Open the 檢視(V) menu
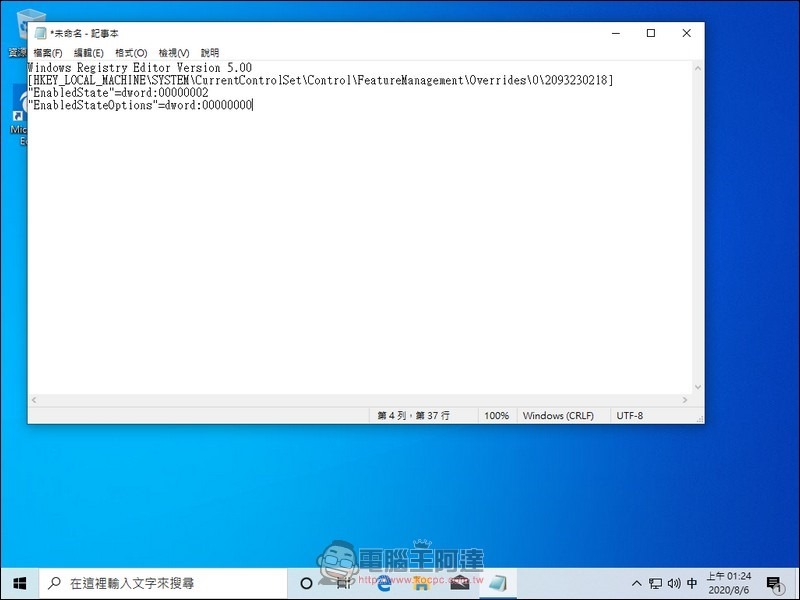 point(174,53)
